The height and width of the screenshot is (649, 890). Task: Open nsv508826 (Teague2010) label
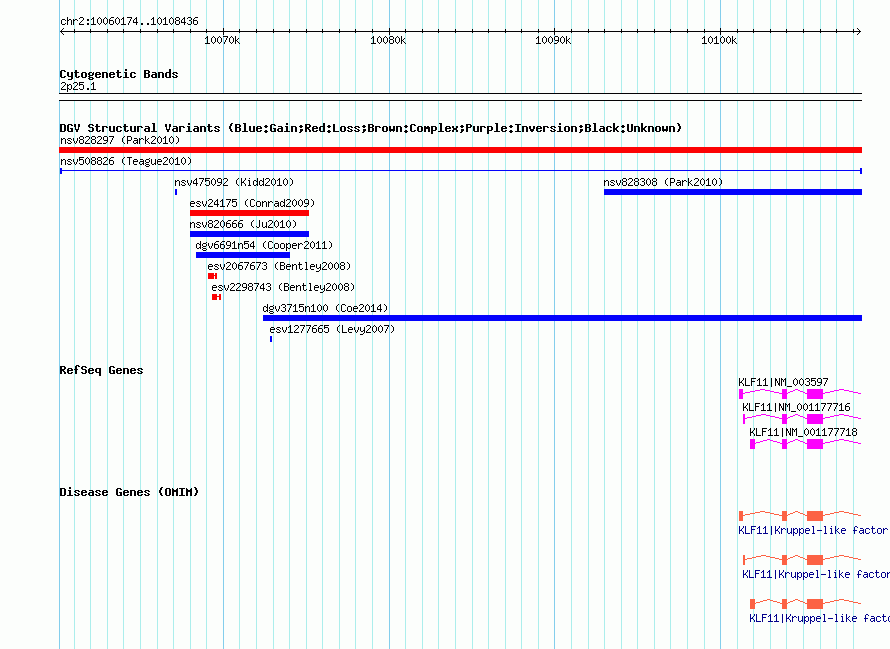[x=126, y=161]
